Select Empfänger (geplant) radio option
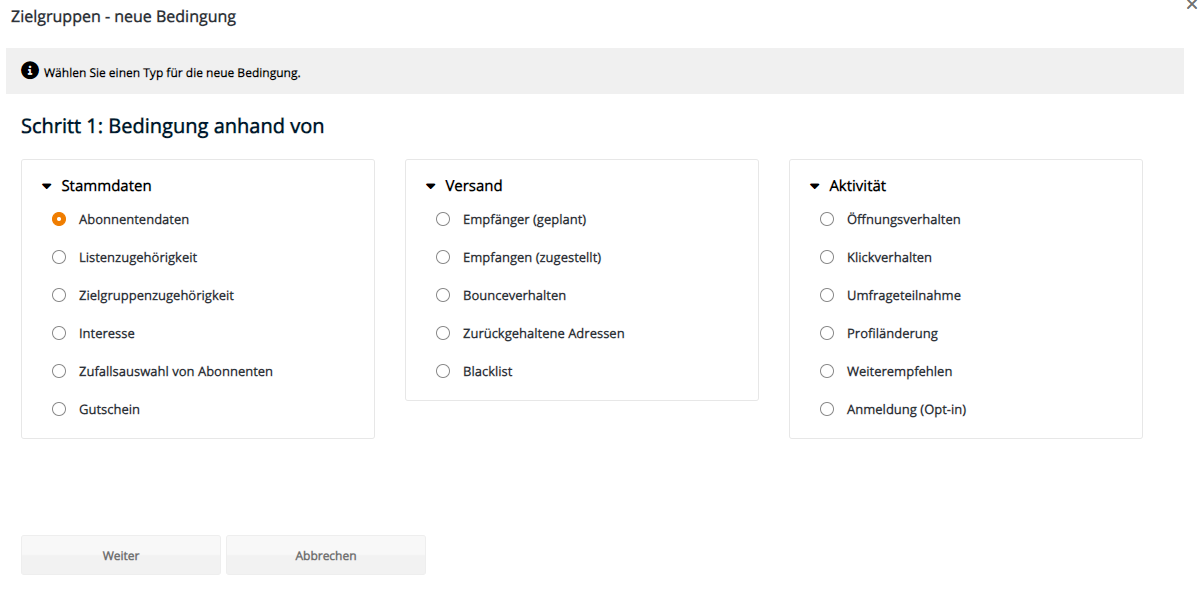The width and height of the screenshot is (1202, 590). (x=443, y=219)
